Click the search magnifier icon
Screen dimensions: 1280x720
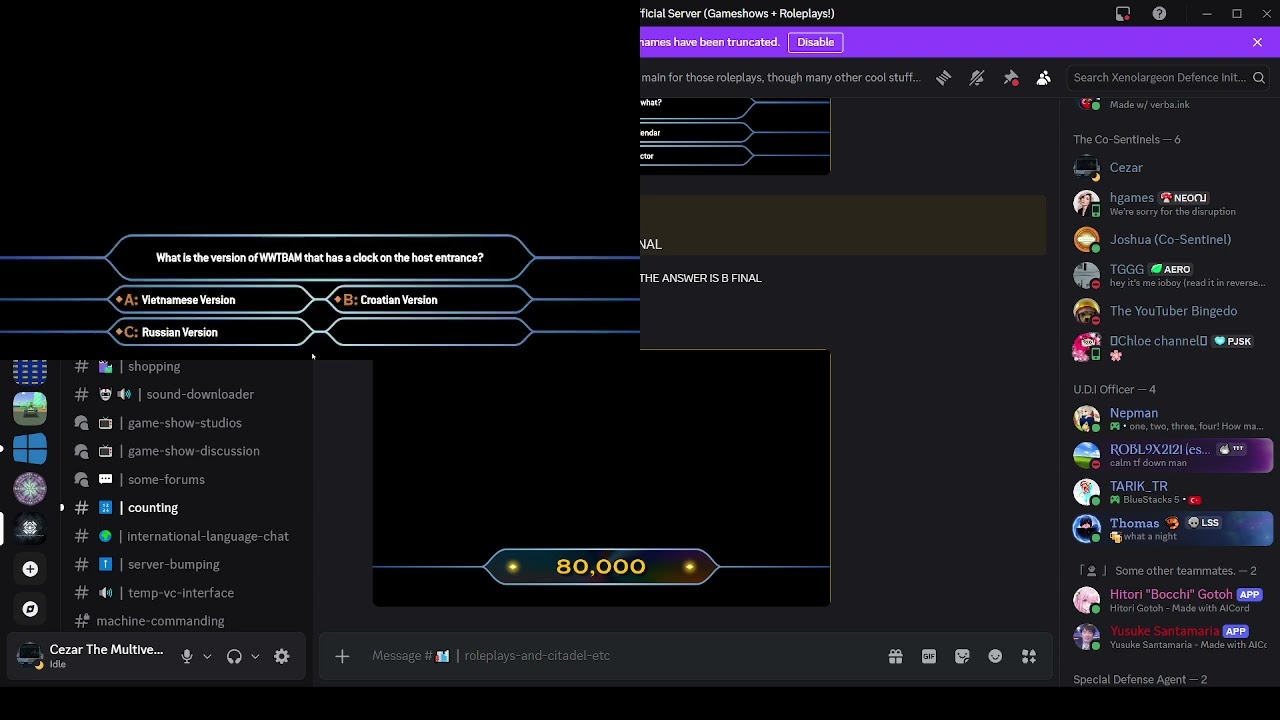pyautogui.click(x=1259, y=78)
